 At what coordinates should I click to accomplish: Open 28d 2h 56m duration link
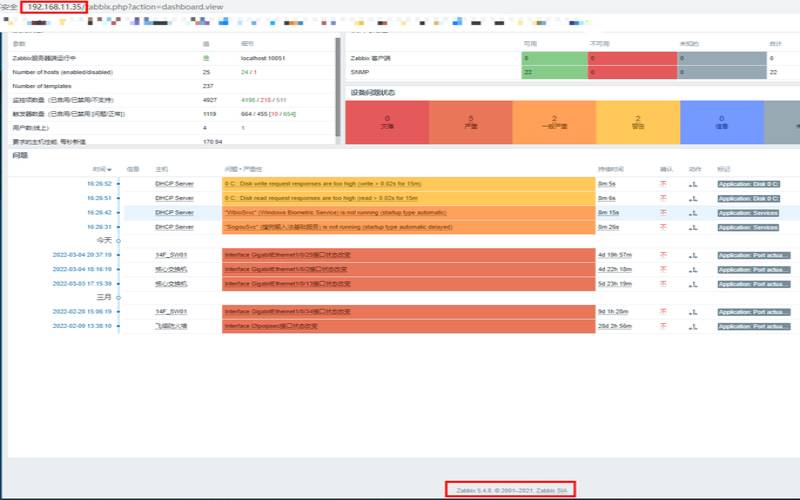tap(616, 326)
